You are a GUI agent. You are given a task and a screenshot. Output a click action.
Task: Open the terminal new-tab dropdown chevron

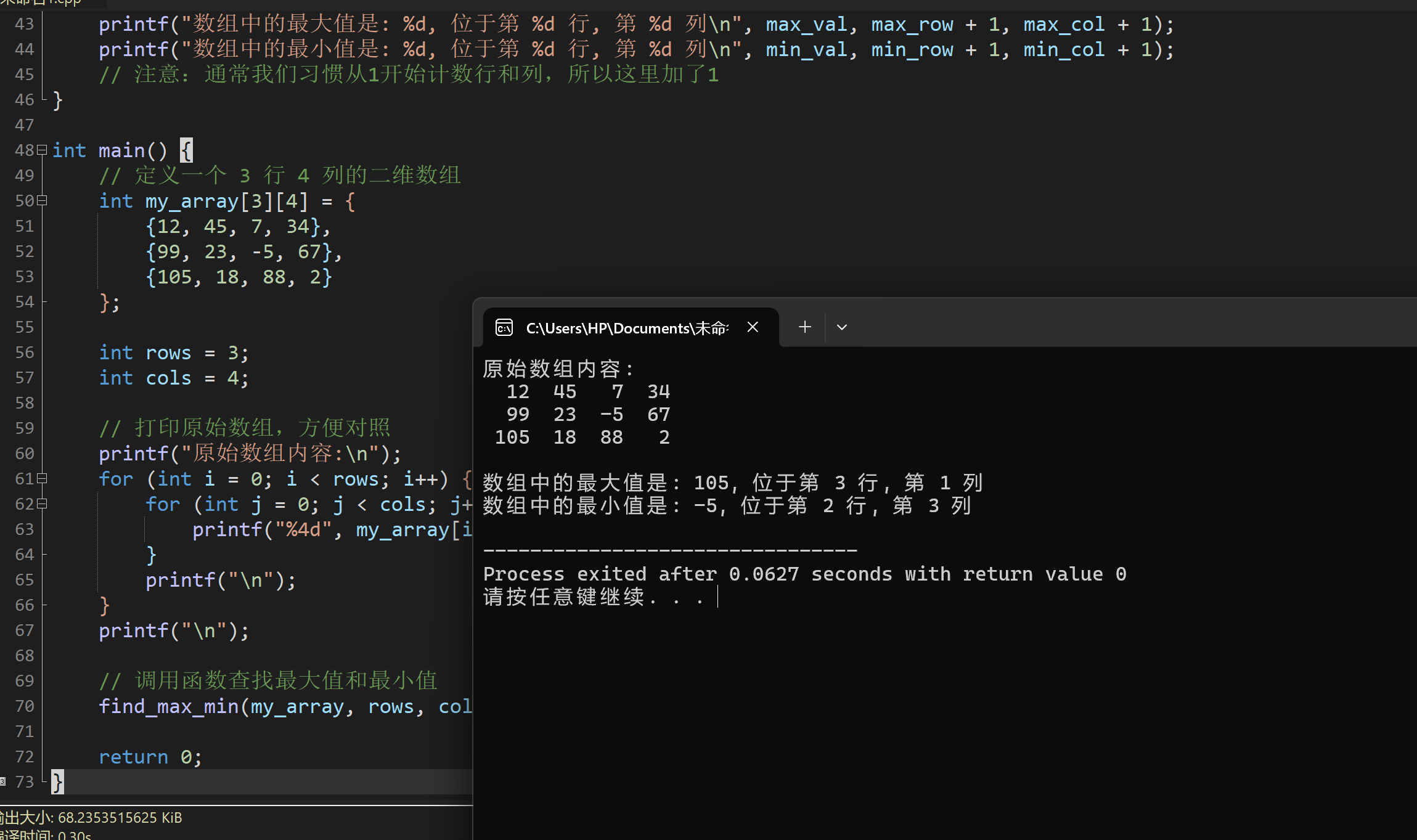pos(841,327)
